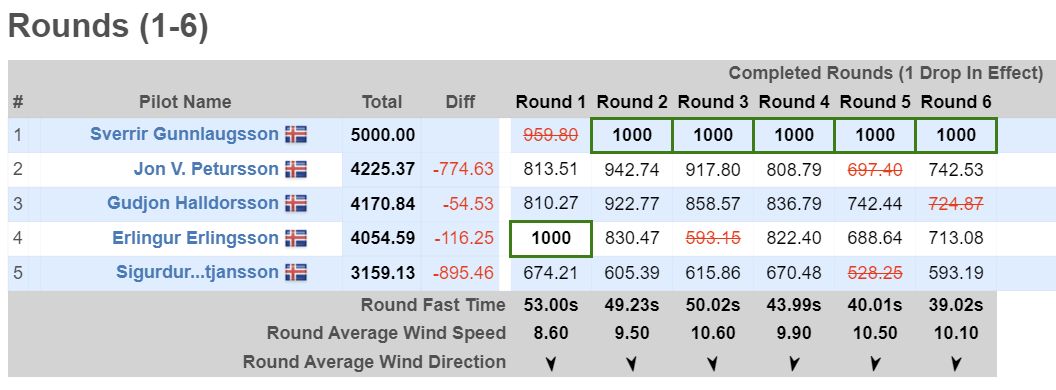Select the Round 1 column header
Image resolution: width=1056 pixels, height=390 pixels.
tap(551, 102)
